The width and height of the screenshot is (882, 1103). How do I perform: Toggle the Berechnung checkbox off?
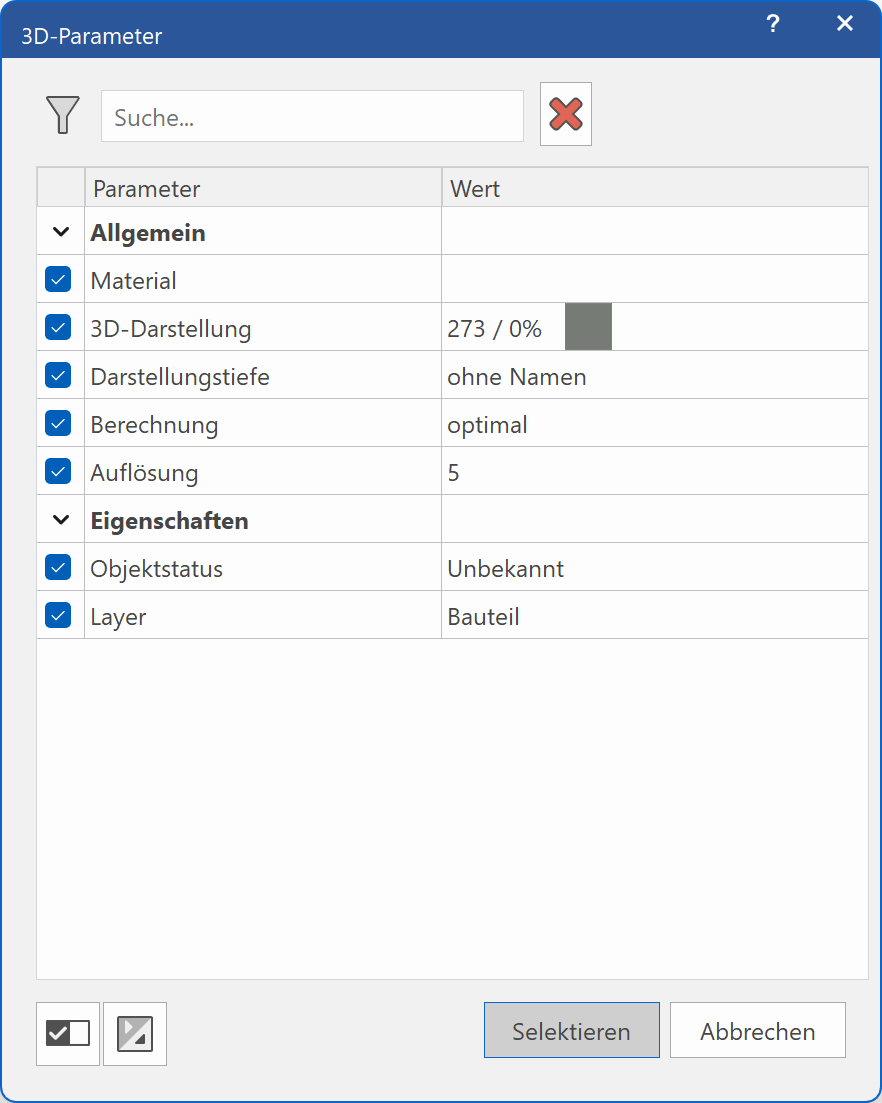[59, 423]
